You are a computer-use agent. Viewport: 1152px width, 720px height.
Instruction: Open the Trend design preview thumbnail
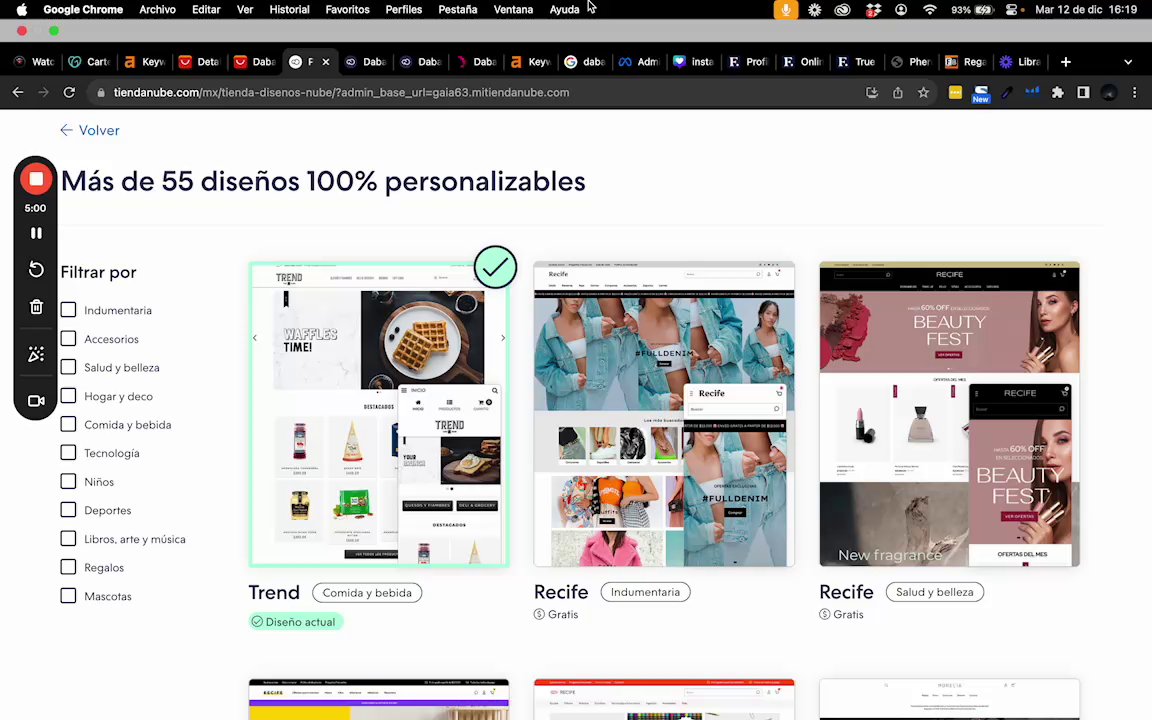[x=379, y=414]
